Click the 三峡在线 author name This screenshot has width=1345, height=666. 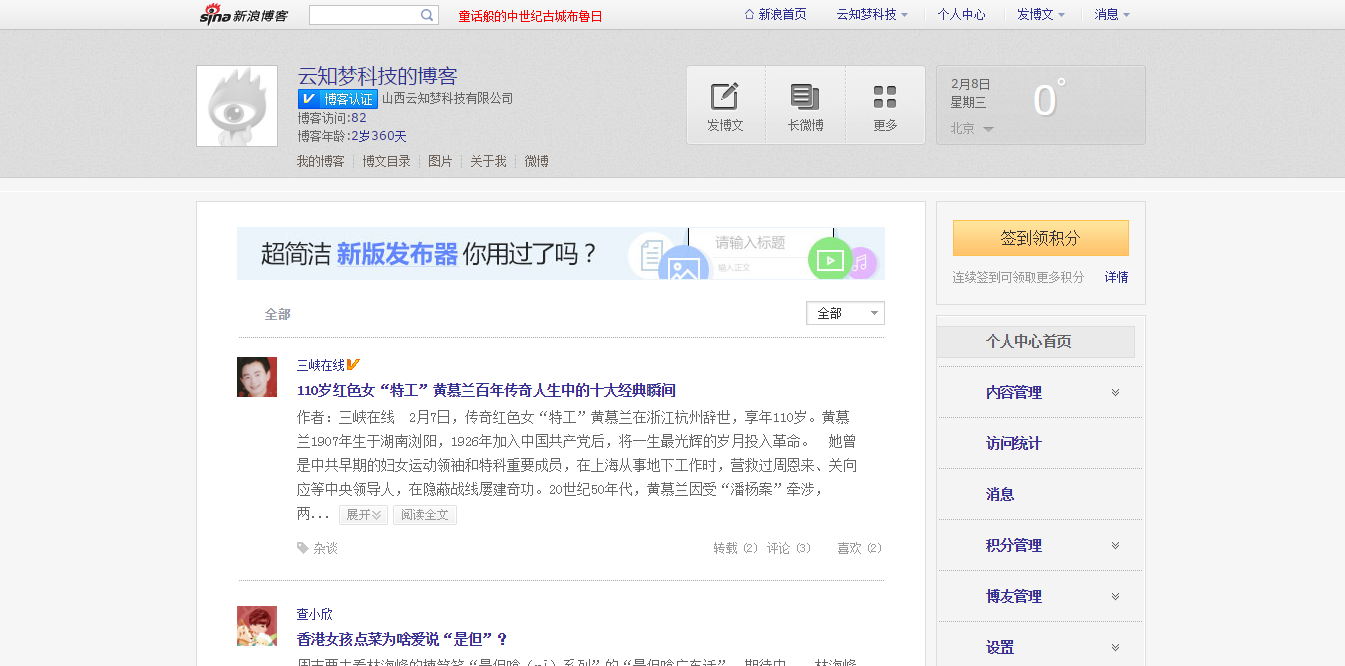tap(321, 365)
